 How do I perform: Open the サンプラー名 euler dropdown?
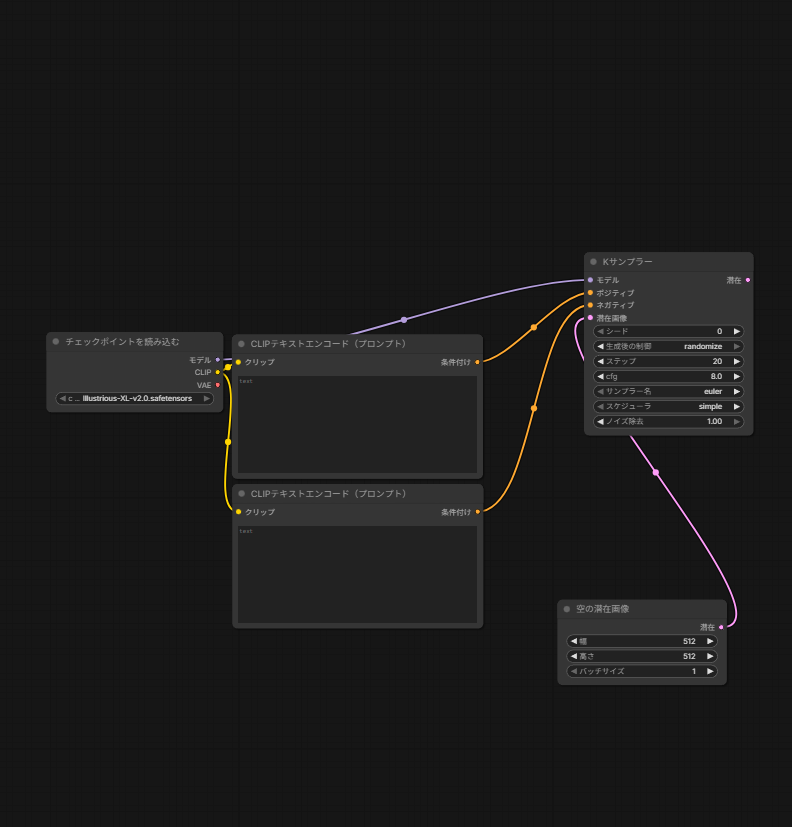(668, 391)
